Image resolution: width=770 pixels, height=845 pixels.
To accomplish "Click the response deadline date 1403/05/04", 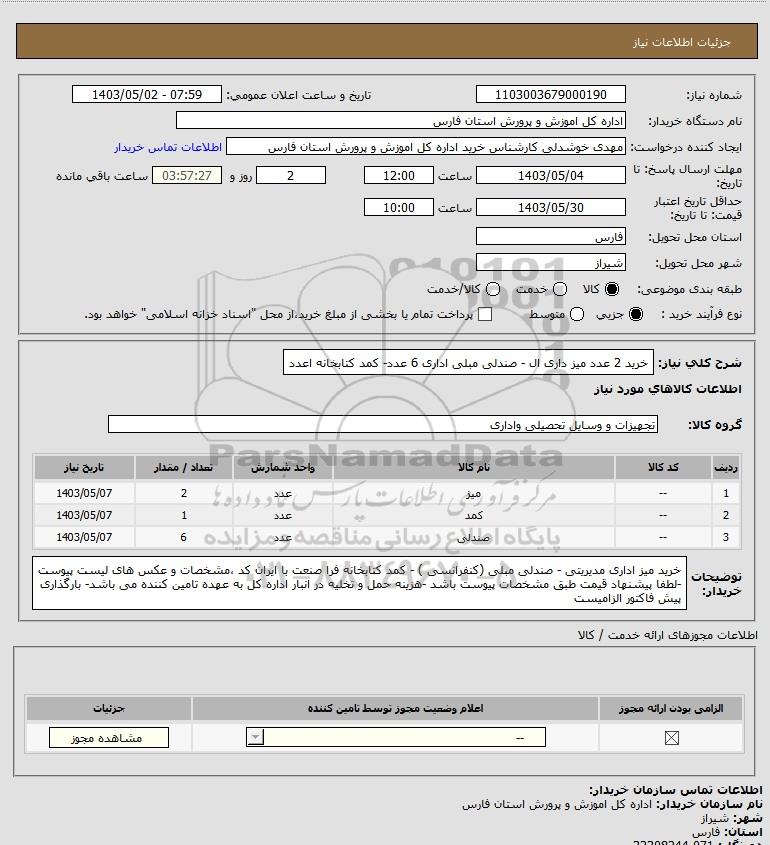I will [551, 175].
